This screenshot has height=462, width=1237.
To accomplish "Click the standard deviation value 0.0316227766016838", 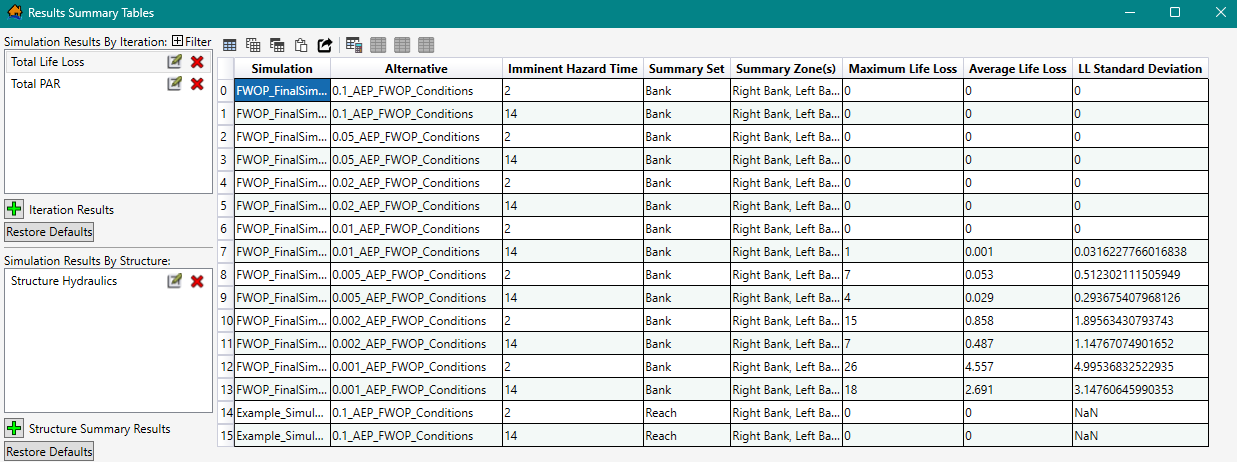I will [1140, 252].
